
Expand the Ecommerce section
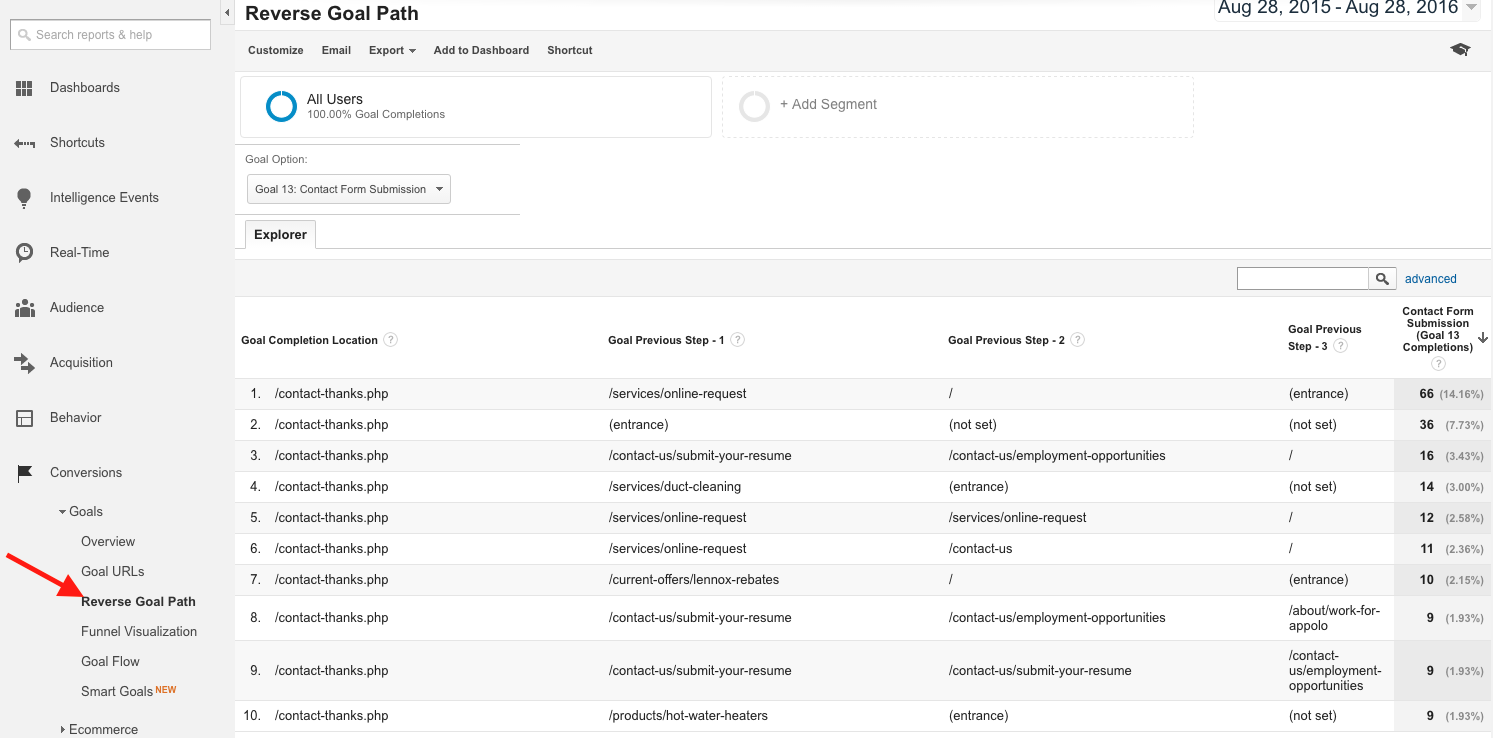(103, 729)
